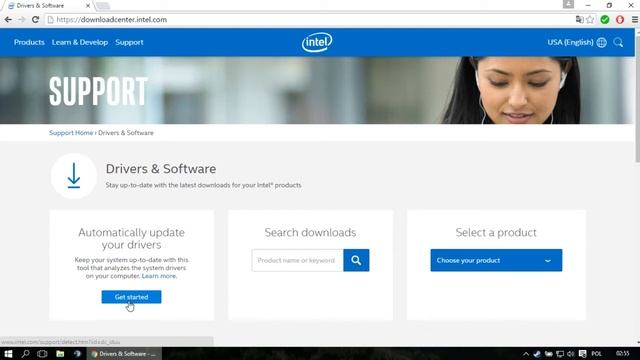Click the red extension icon in the toolbar

point(620,19)
